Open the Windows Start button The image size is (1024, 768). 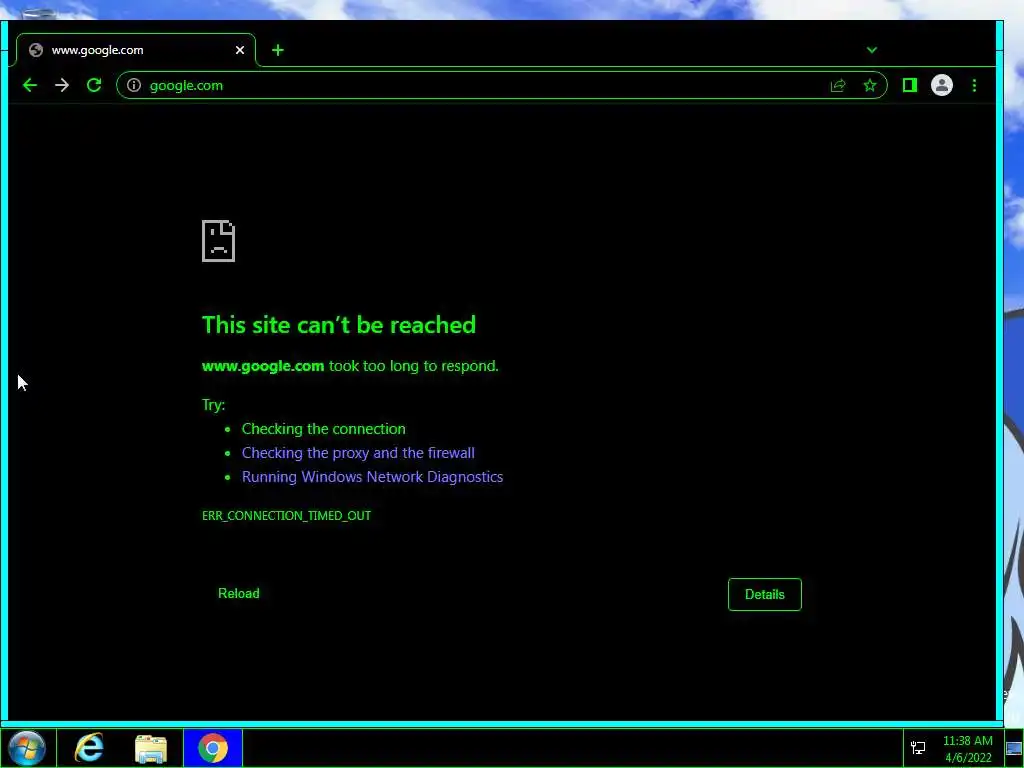27,748
